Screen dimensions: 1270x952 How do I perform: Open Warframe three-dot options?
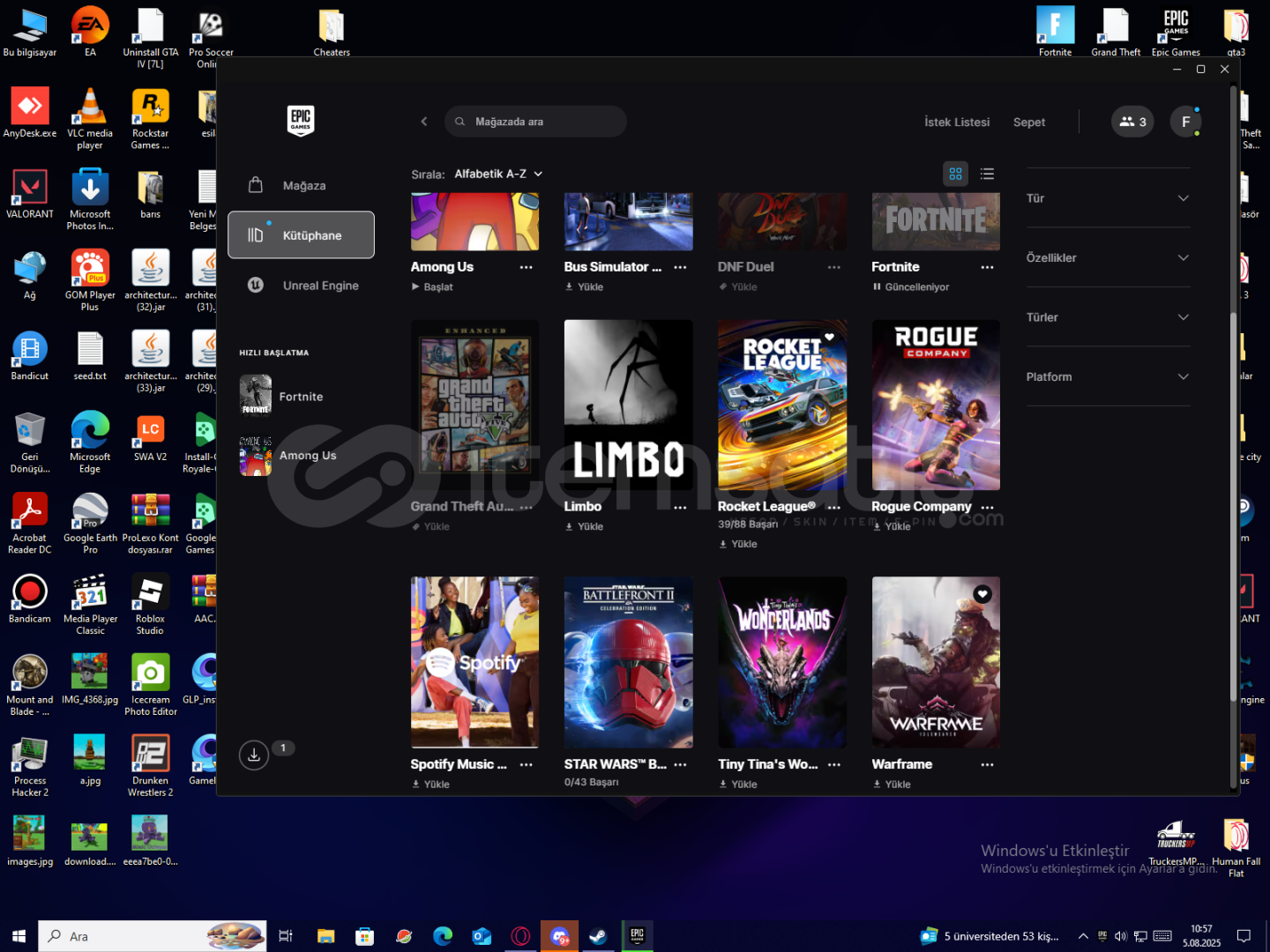(987, 764)
